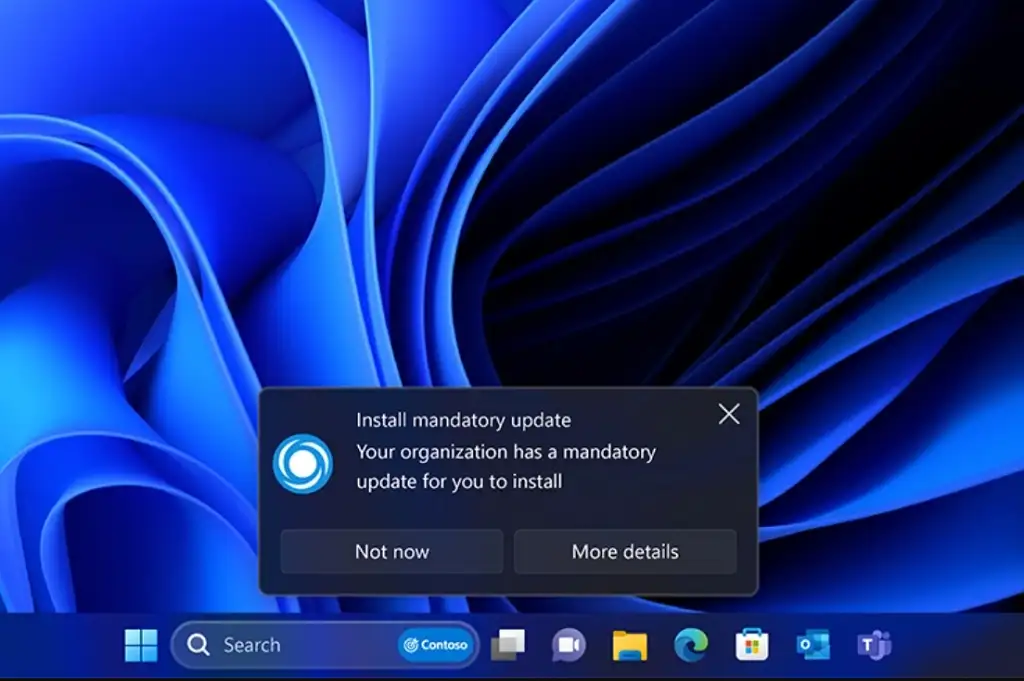The height and width of the screenshot is (681, 1024).
Task: Click the Not now button
Action: tap(390, 551)
